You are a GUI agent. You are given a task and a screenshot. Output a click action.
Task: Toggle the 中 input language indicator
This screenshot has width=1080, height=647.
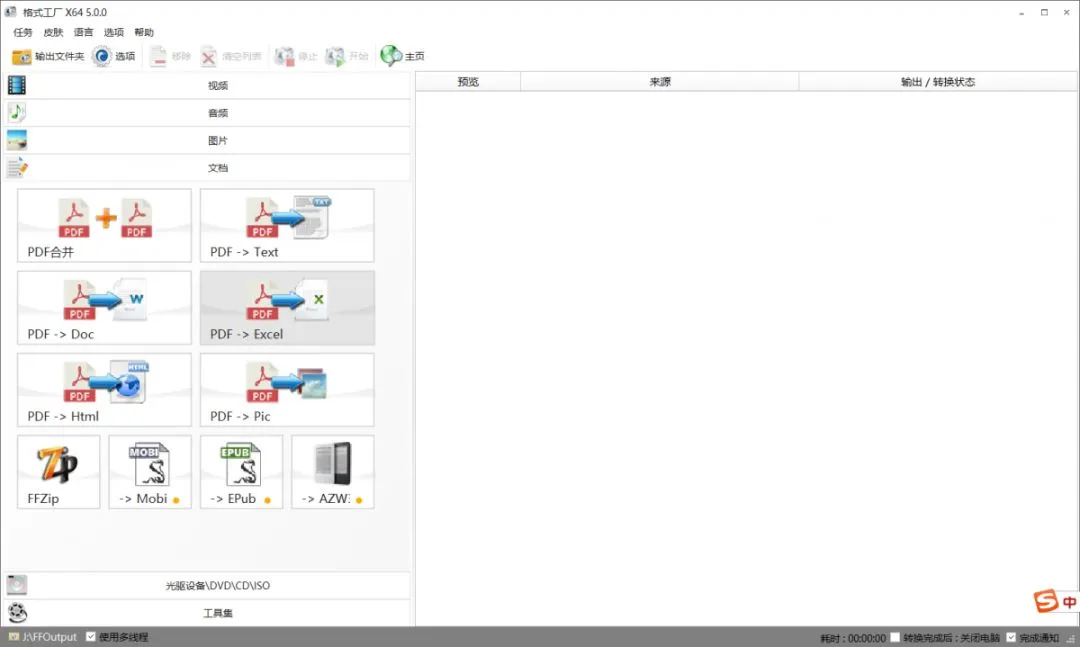pyautogui.click(x=1069, y=602)
